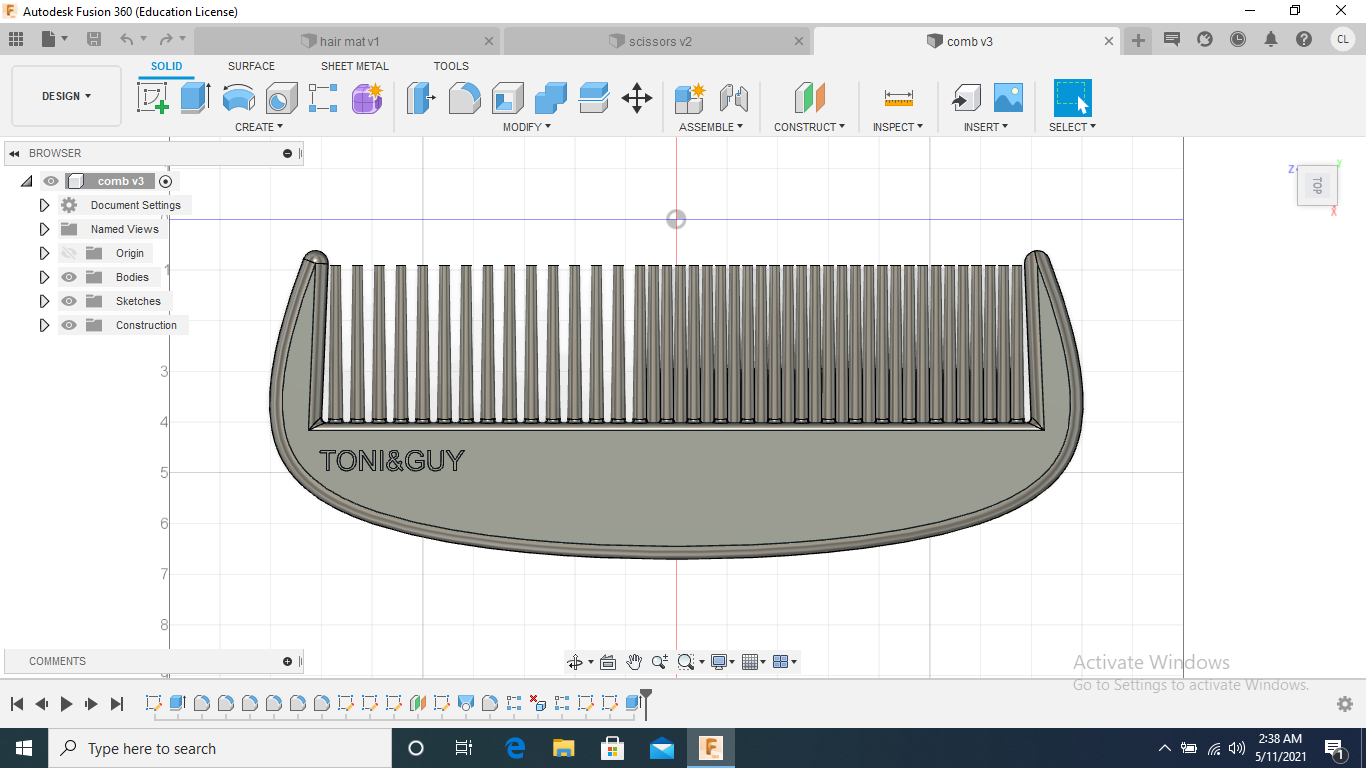Hide the Bodies folder visibility
The height and width of the screenshot is (768, 1366).
click(x=69, y=277)
